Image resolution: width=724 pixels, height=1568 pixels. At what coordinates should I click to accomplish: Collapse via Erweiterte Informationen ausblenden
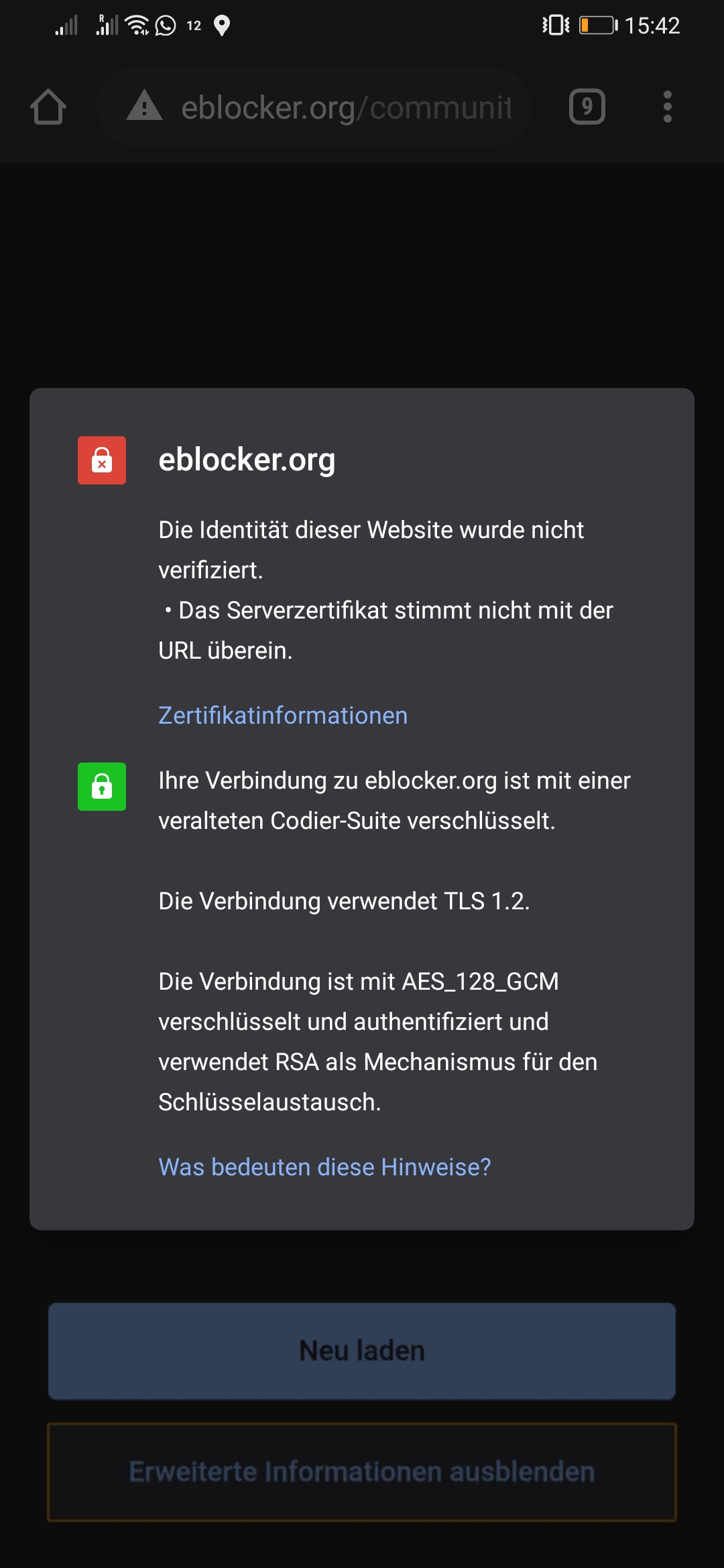362,1472
